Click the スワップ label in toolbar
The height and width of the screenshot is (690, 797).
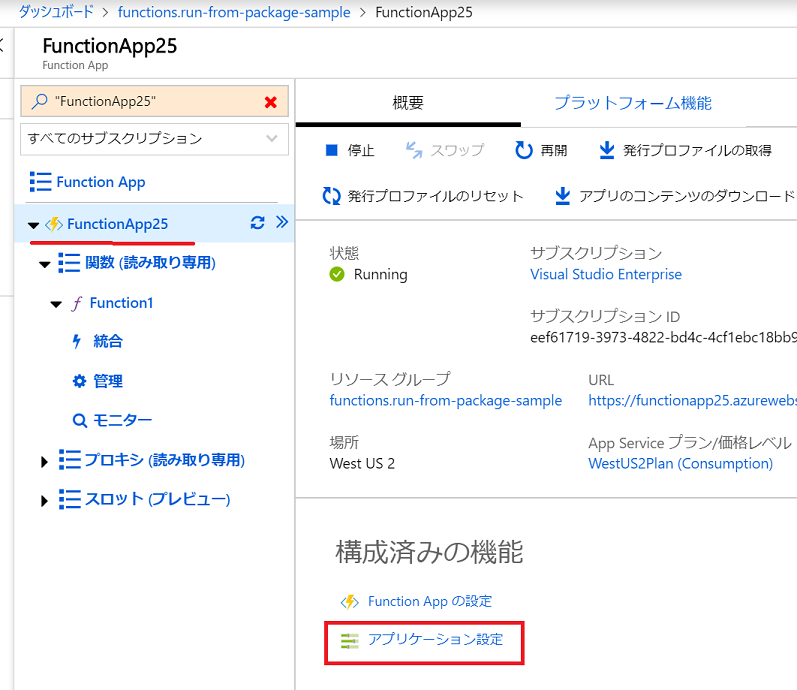(457, 150)
